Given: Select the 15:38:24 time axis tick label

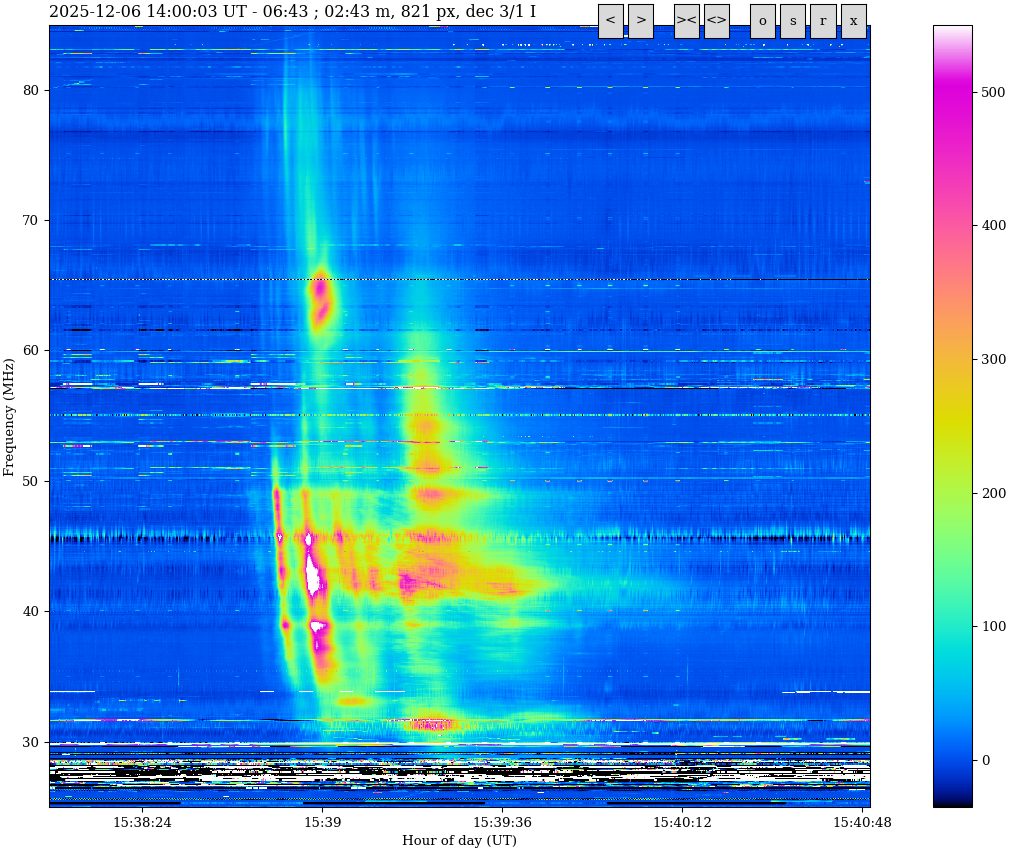Looking at the screenshot, I should [x=142, y=823].
